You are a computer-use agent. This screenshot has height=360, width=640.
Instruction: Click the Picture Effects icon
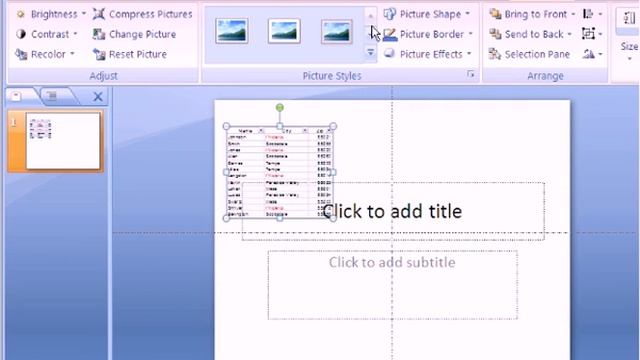[389, 53]
